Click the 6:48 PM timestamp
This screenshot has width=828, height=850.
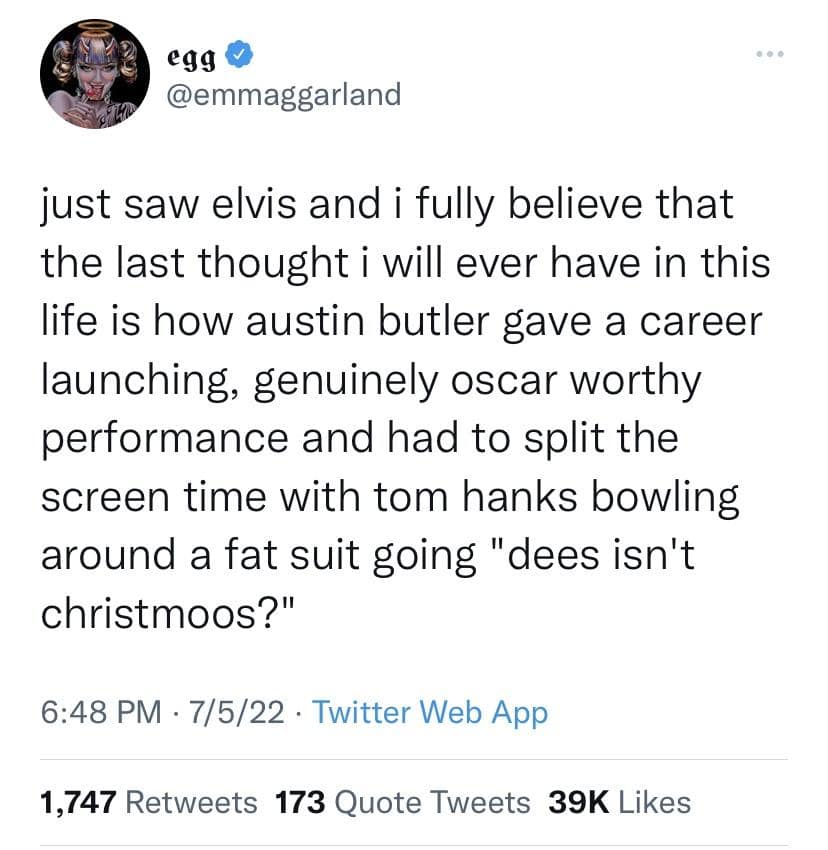100,713
